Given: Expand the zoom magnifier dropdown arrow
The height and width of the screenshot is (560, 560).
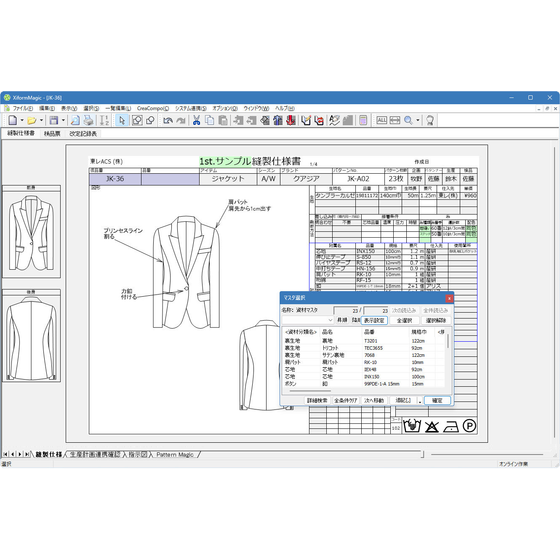Looking at the screenshot, I should [x=418, y=120].
